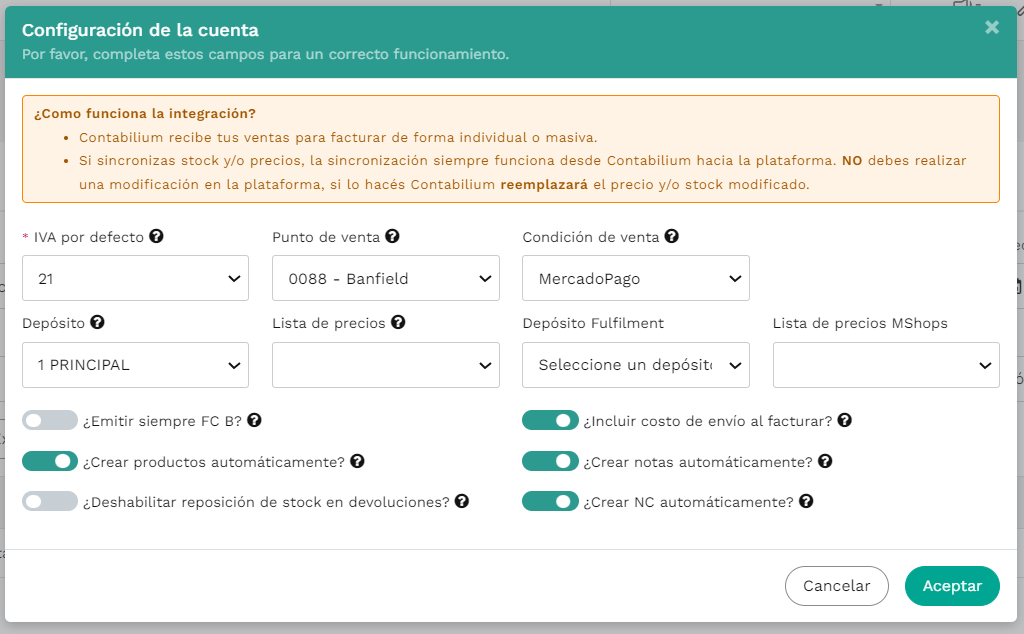
Task: Click help icon for Emitir siempre FC B
Action: tap(254, 420)
